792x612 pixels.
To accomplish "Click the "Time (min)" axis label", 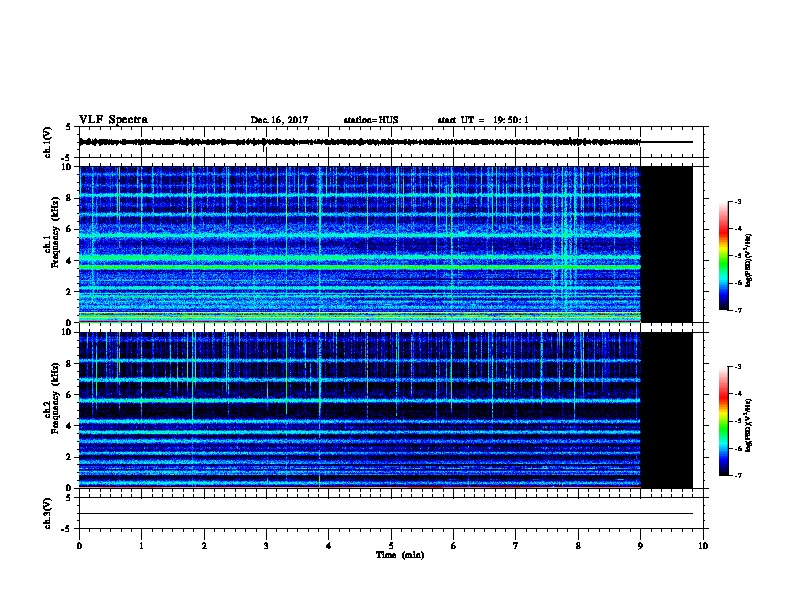I will pos(400,554).
